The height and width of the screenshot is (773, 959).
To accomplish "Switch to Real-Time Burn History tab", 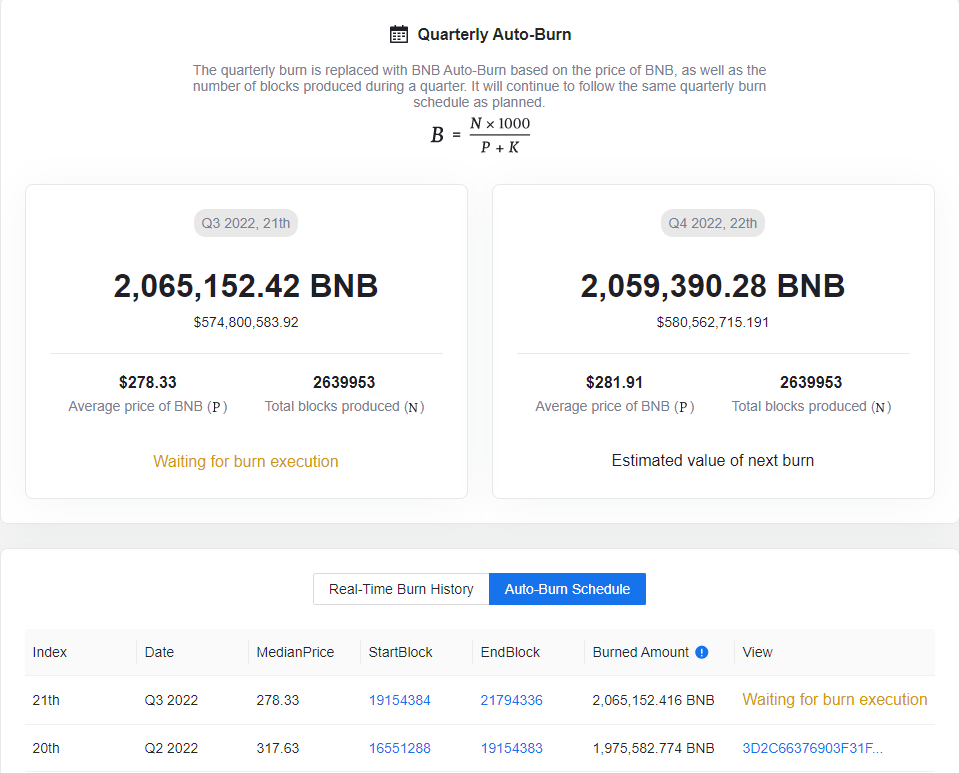I will [401, 589].
